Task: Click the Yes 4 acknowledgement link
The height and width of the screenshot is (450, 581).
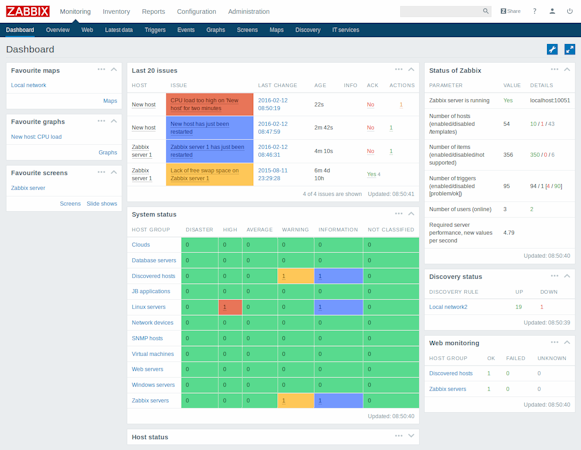Action: (x=373, y=174)
